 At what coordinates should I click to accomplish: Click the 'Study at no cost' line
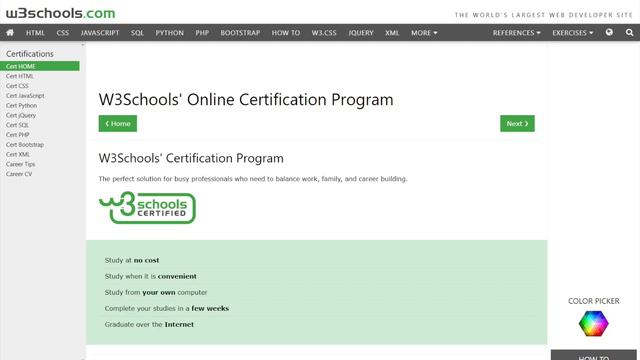click(132, 260)
